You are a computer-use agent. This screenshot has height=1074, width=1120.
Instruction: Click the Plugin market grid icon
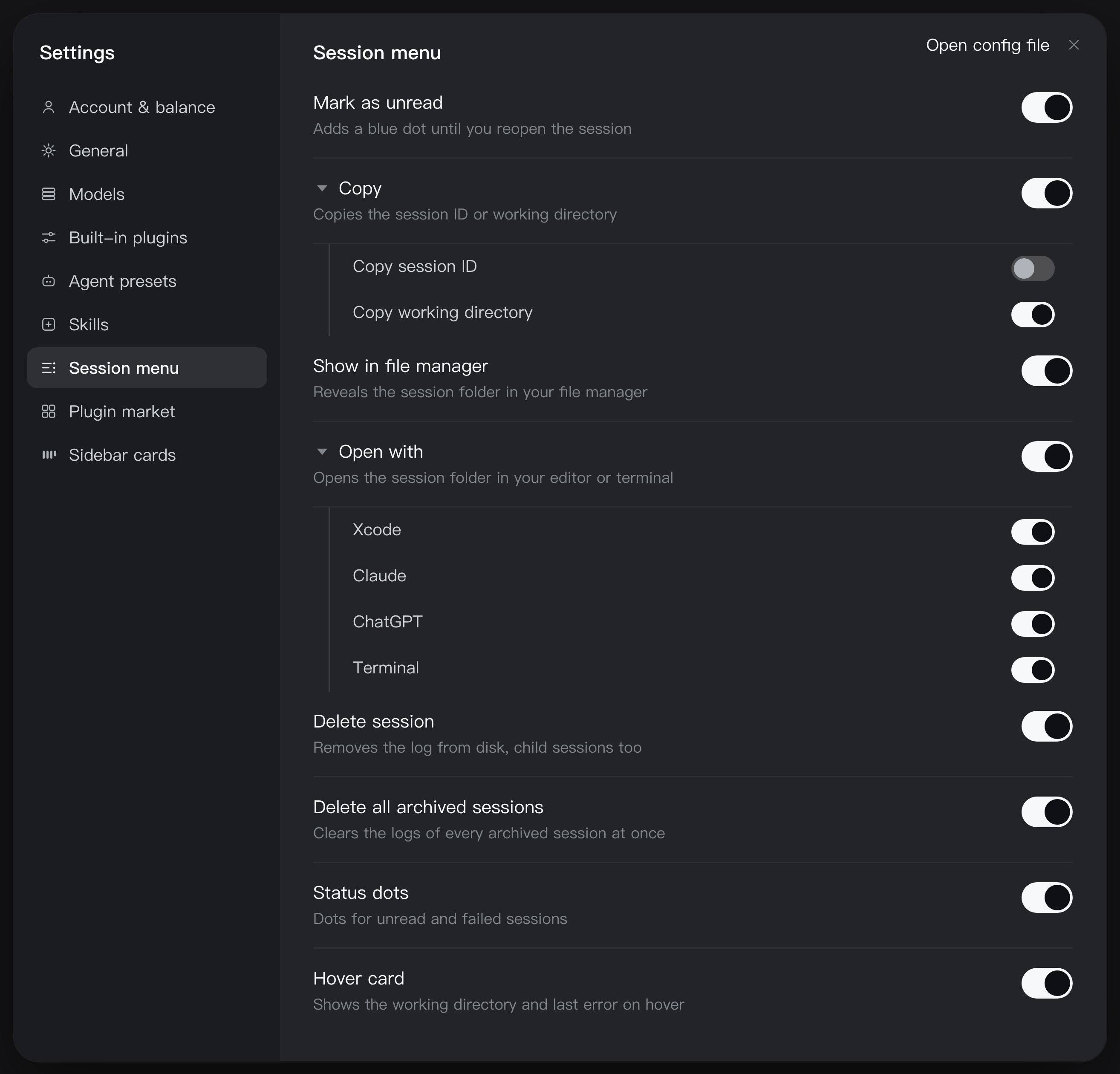(x=49, y=411)
